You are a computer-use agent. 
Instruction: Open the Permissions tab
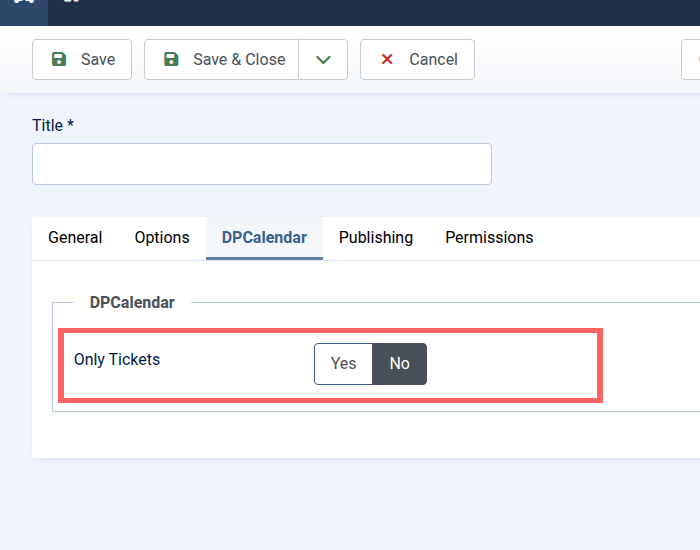489,238
